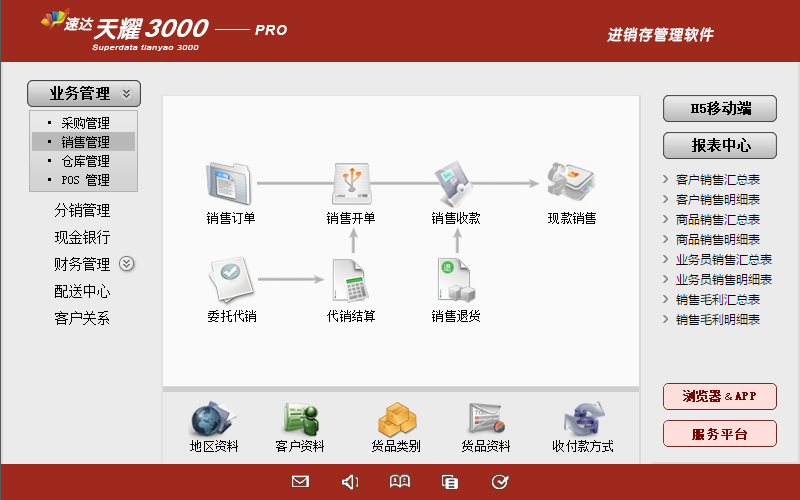Open the 销售收款 icon
Screen dimensions: 800x500
[x=456, y=183]
